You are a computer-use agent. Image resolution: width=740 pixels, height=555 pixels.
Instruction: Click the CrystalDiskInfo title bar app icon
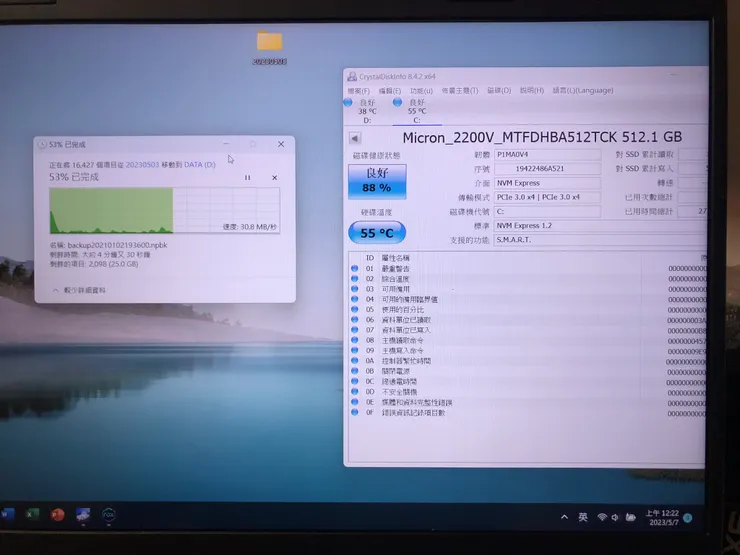tap(352, 76)
